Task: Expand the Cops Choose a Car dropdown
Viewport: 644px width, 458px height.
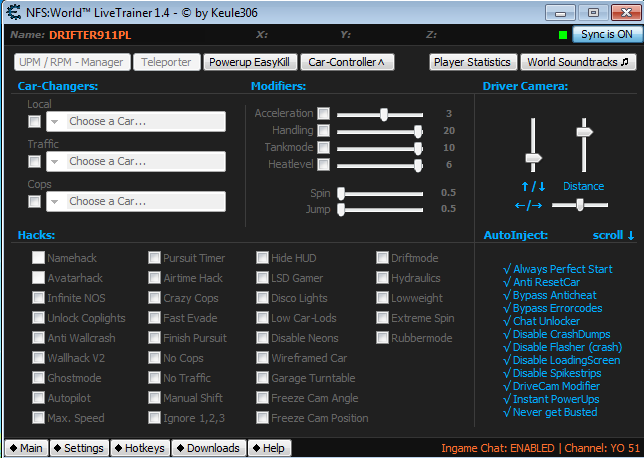Action: pos(136,201)
